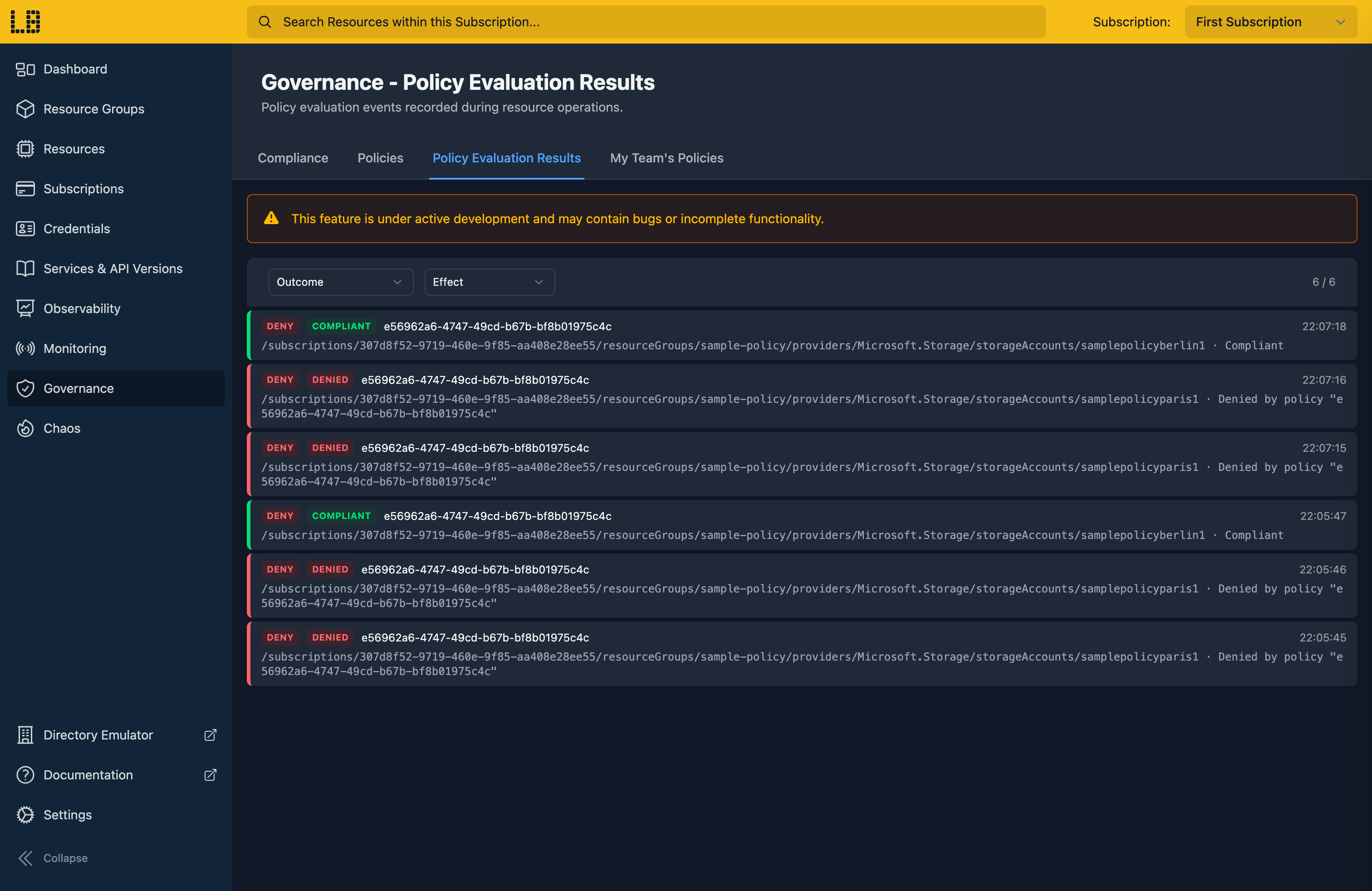Open Chaos from the sidebar
1372x891 pixels.
(x=116, y=428)
